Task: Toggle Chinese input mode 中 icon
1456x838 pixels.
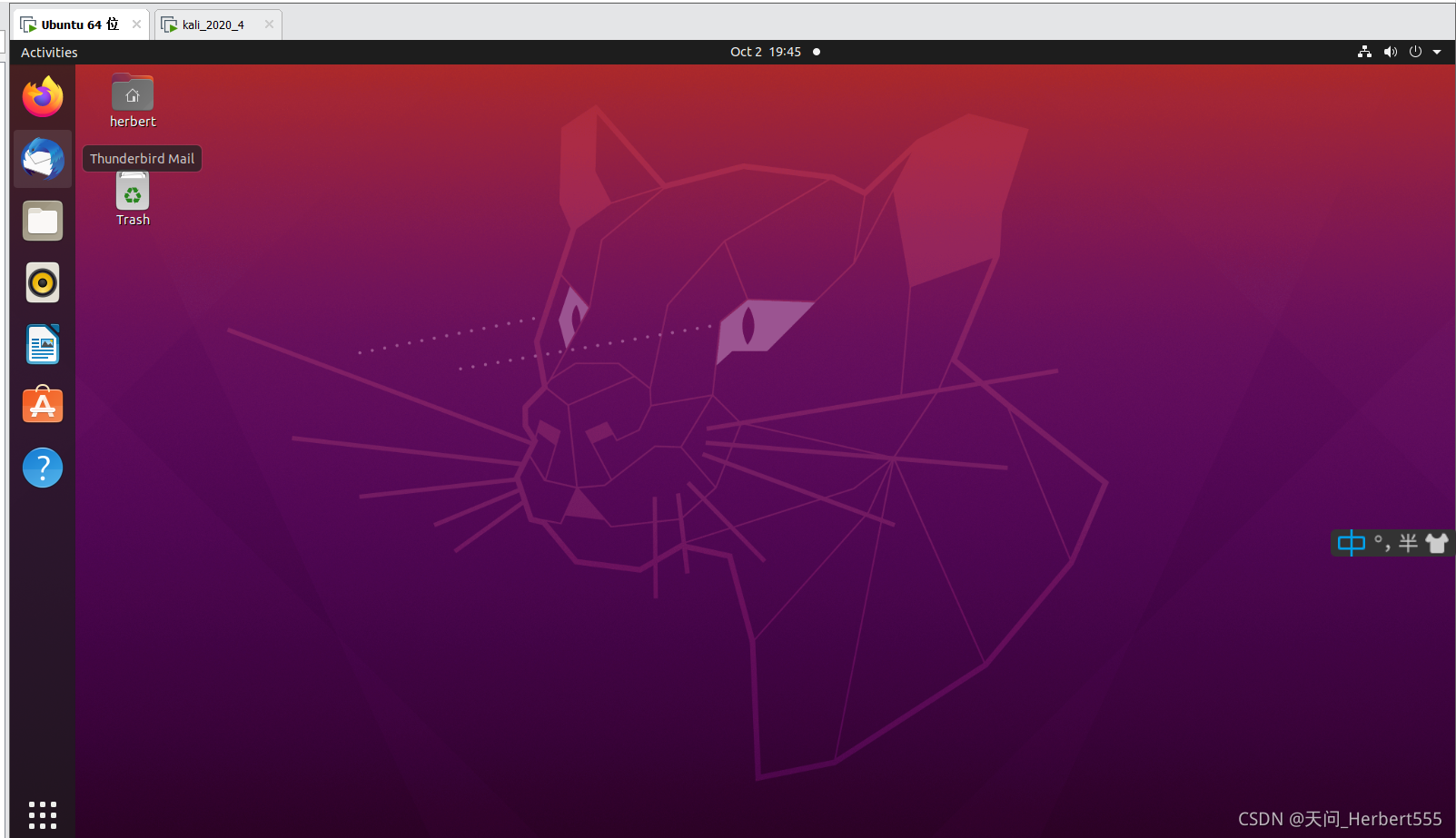Action: 1352,543
